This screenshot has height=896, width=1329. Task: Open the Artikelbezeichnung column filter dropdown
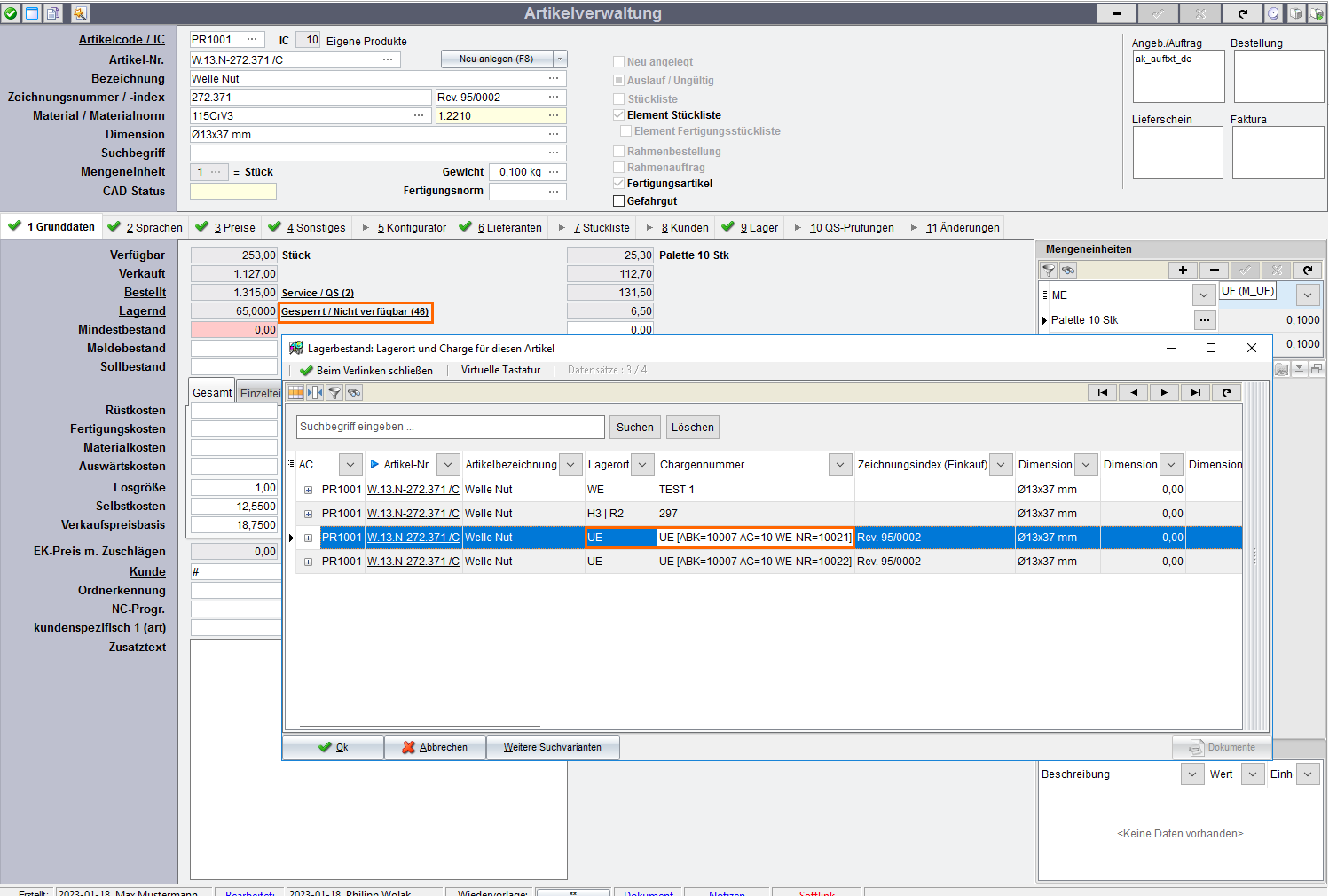571,465
